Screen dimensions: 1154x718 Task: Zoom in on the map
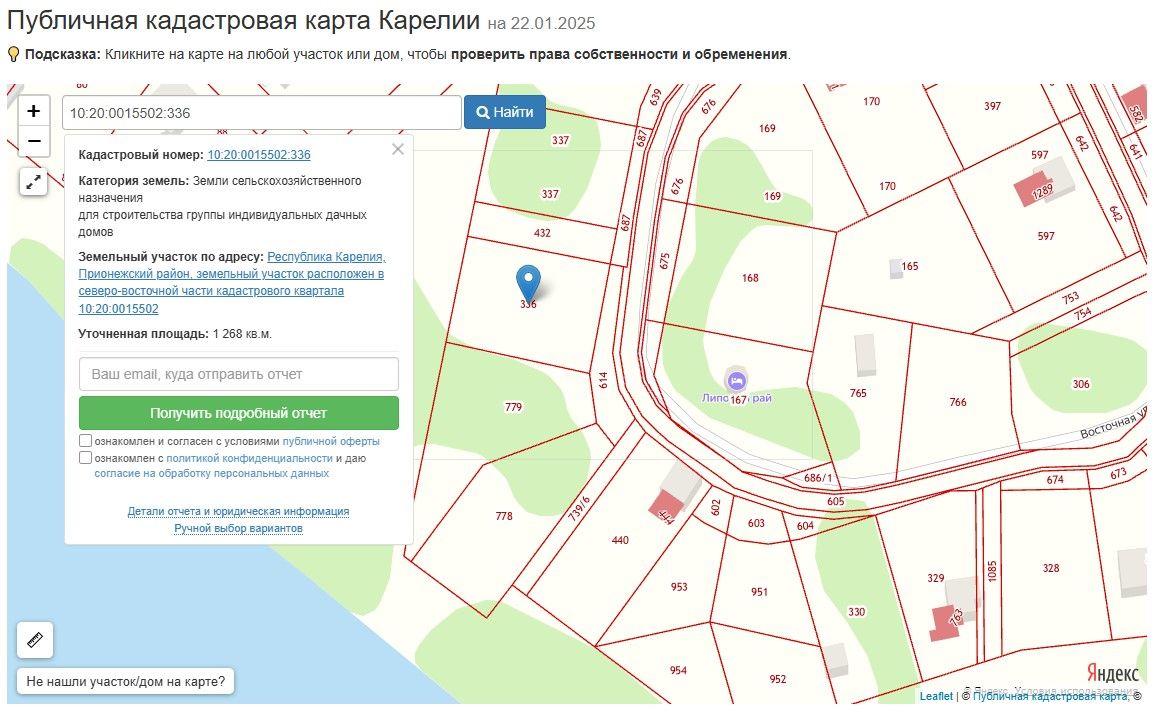pos(34,111)
